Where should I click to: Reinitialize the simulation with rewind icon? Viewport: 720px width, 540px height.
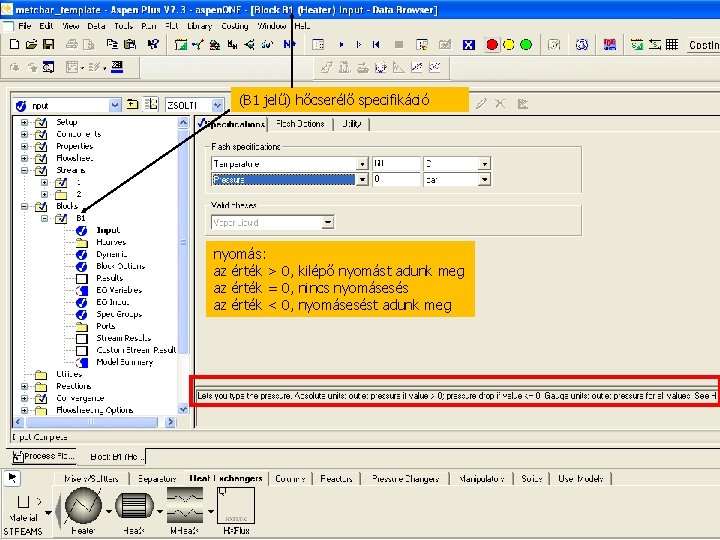376,45
